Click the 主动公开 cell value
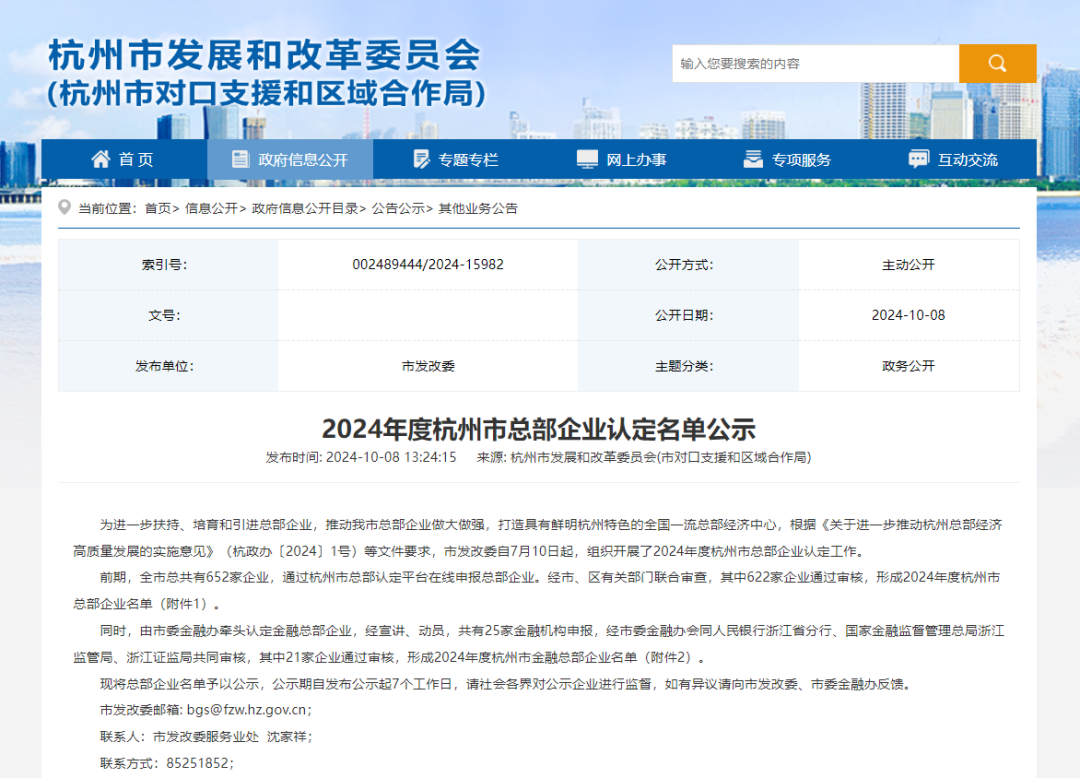 (908, 264)
